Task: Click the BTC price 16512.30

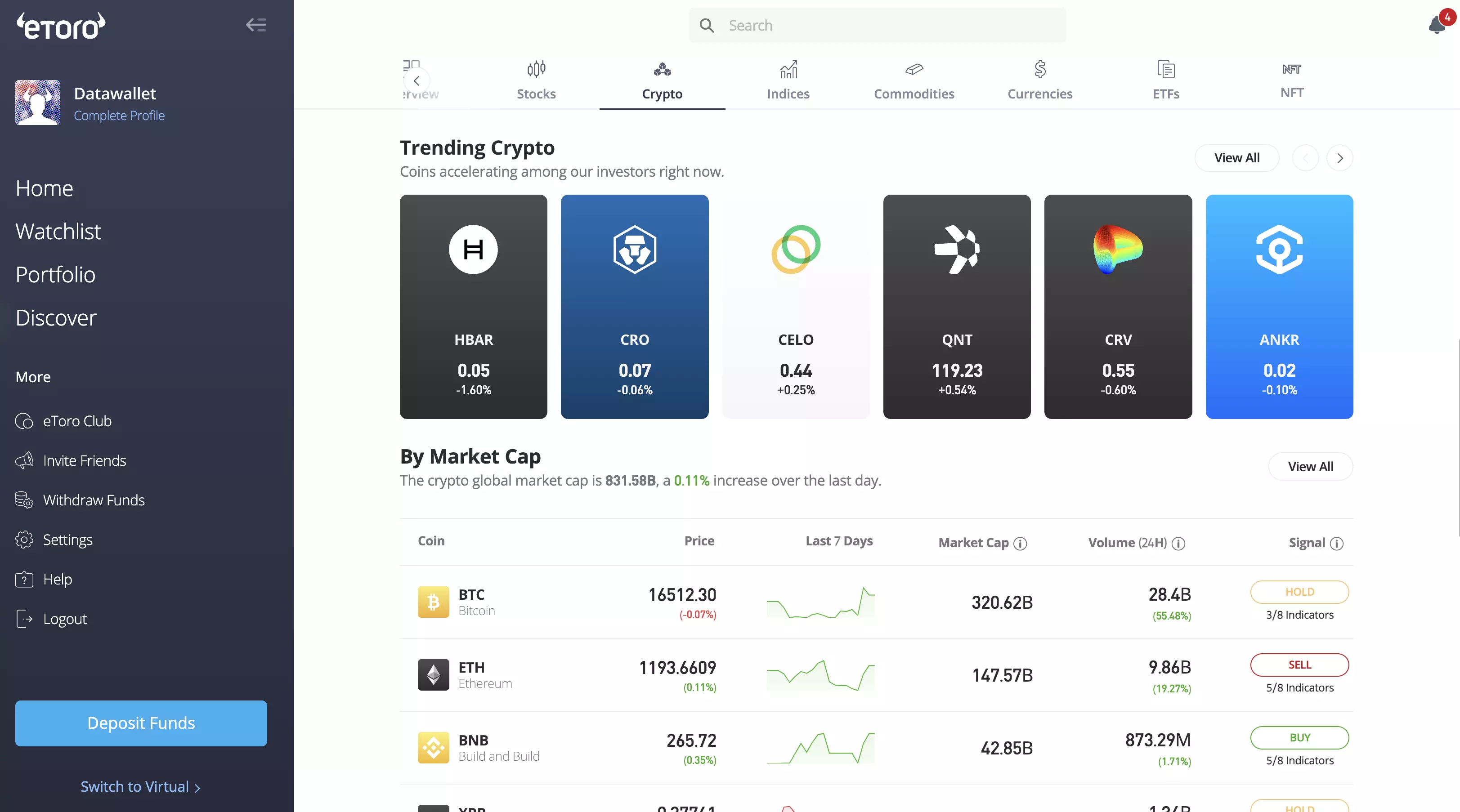Action: tap(682, 595)
